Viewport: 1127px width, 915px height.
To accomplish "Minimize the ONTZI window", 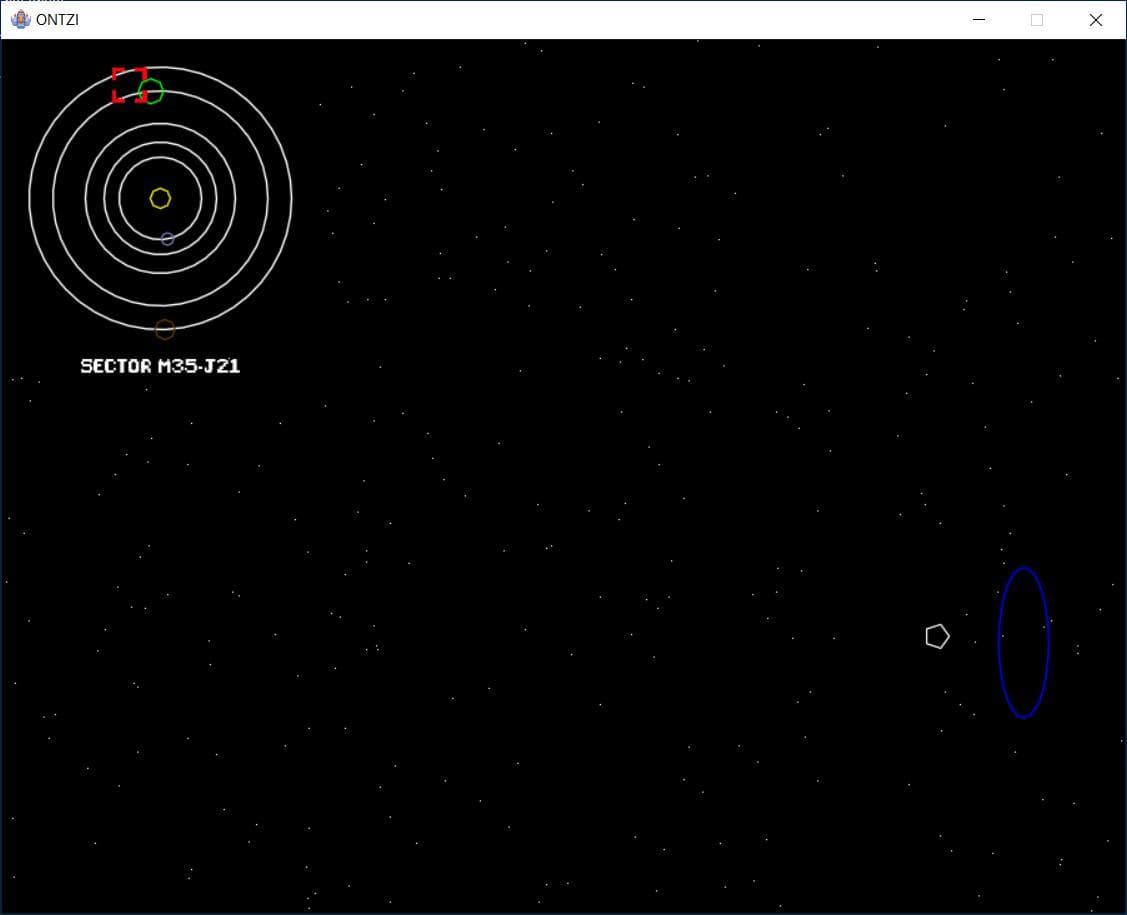I will (x=978, y=19).
